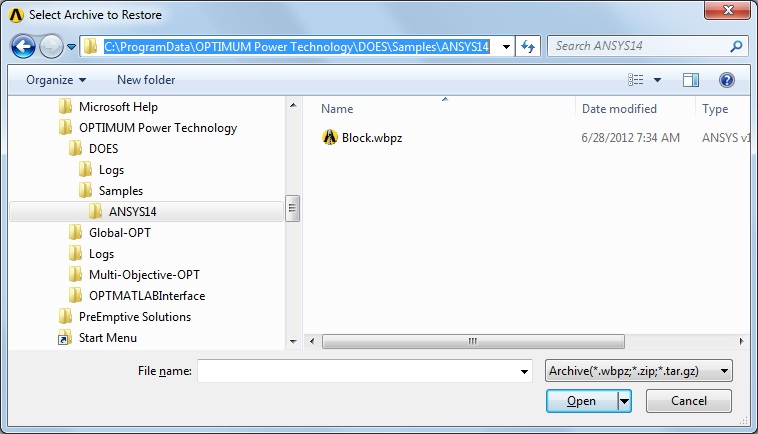
Task: Click the file list horizontal scrollbar thumb
Action: pyautogui.click(x=473, y=341)
